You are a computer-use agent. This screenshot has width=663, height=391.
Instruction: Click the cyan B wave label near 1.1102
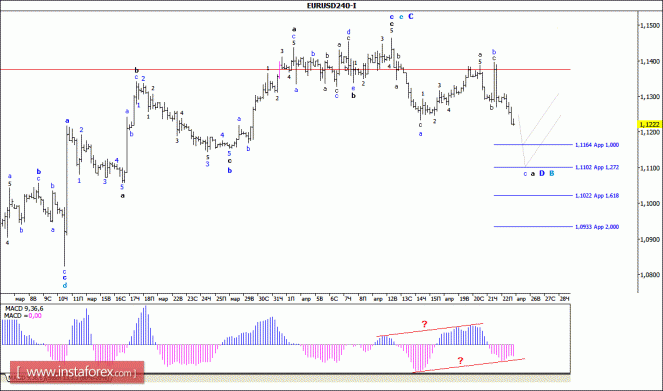coord(551,173)
